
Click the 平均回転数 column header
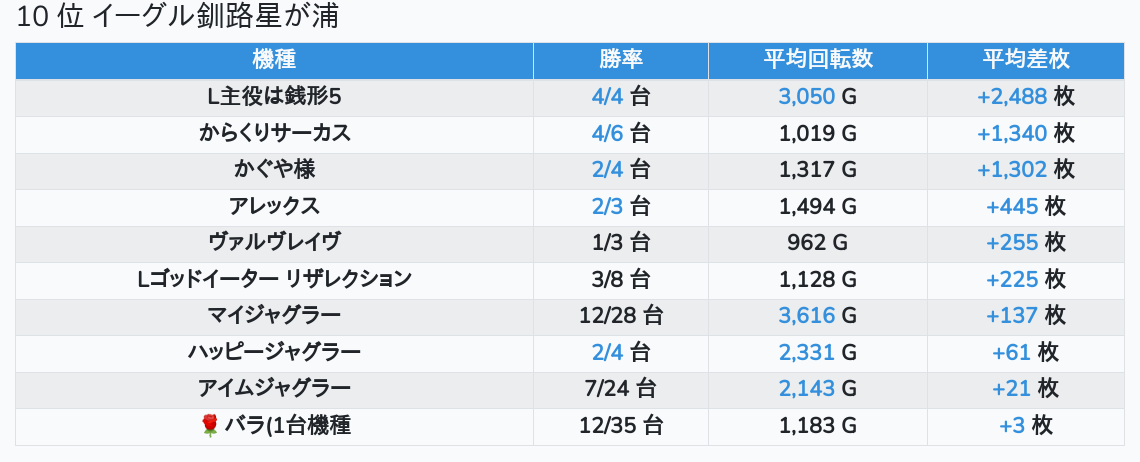(x=818, y=59)
